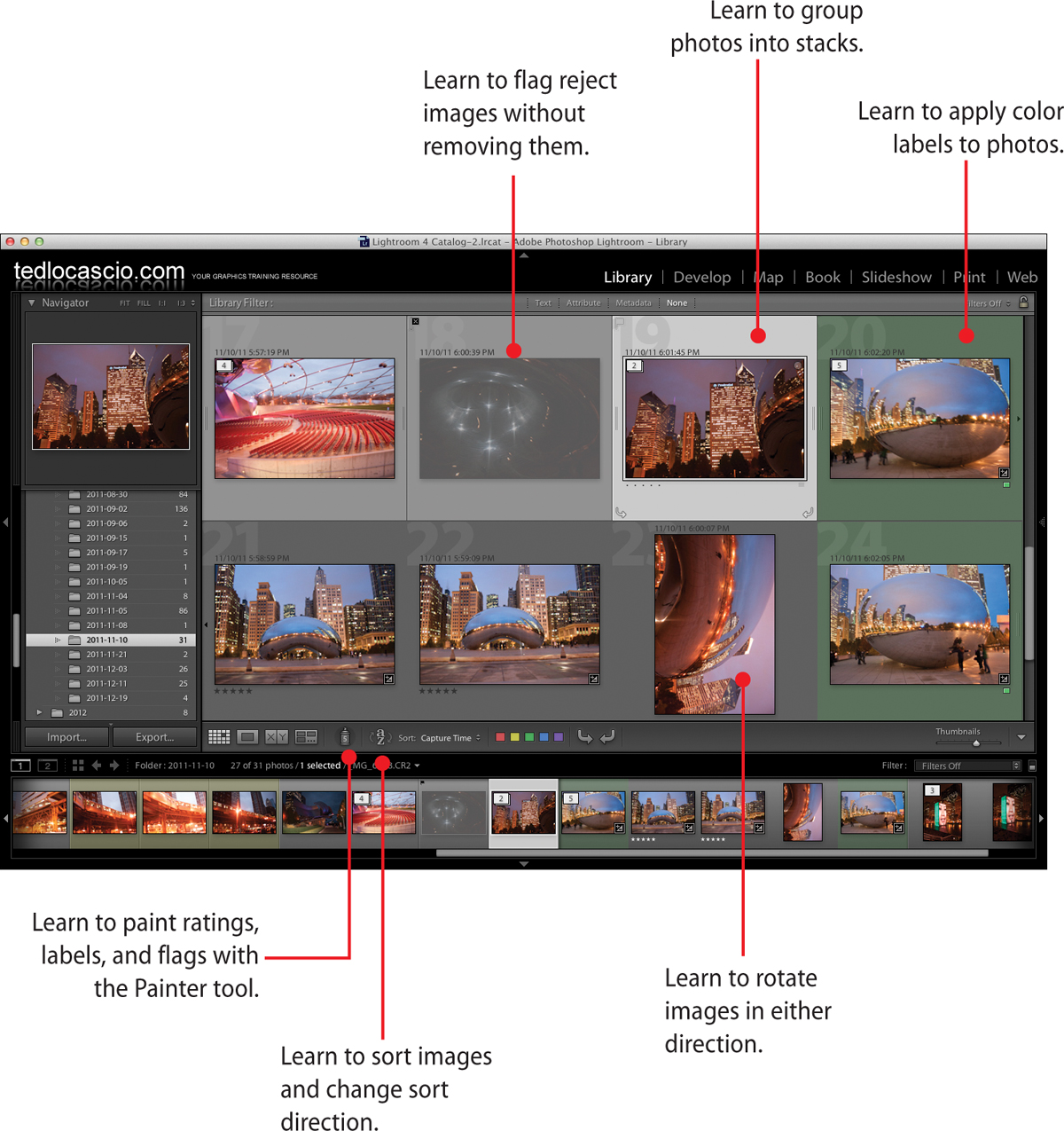
Task: Switch to the Web module
Action: tap(1022, 278)
